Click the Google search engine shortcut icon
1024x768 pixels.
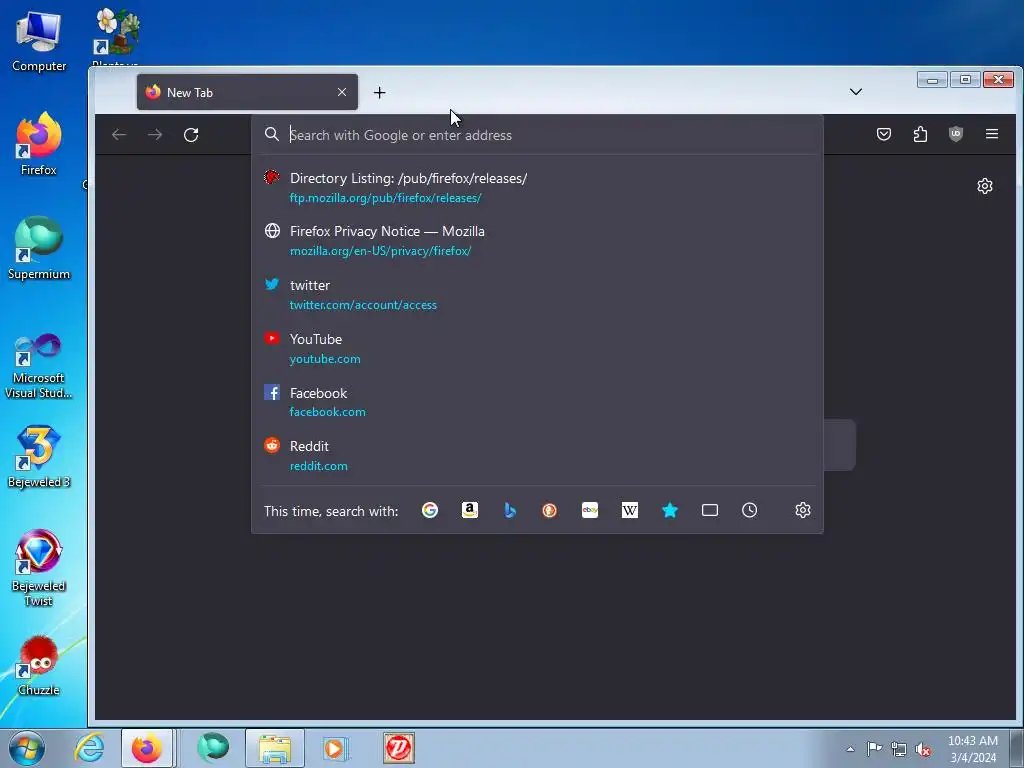(430, 510)
